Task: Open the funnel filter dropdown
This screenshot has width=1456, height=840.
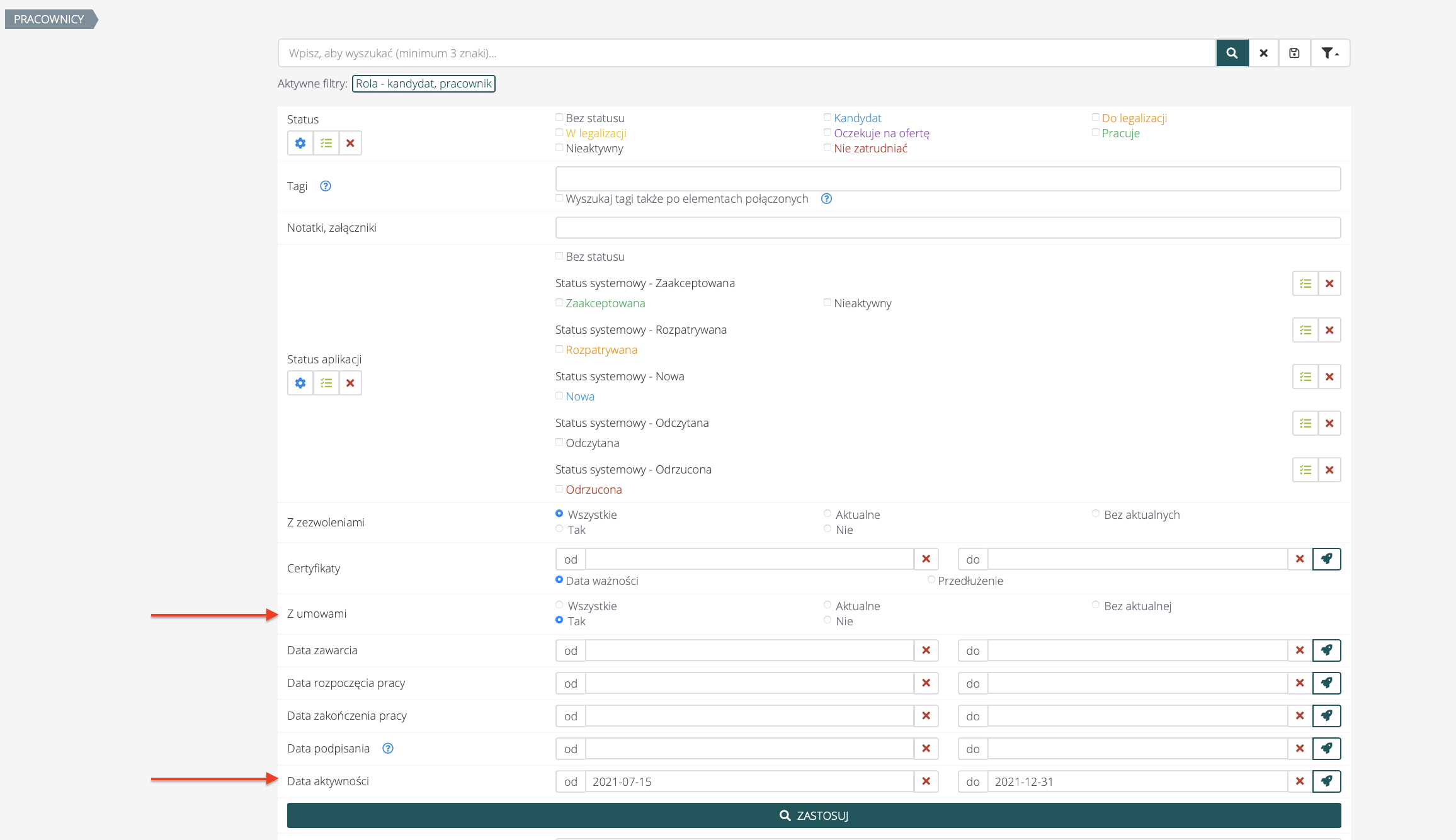Action: click(x=1329, y=53)
